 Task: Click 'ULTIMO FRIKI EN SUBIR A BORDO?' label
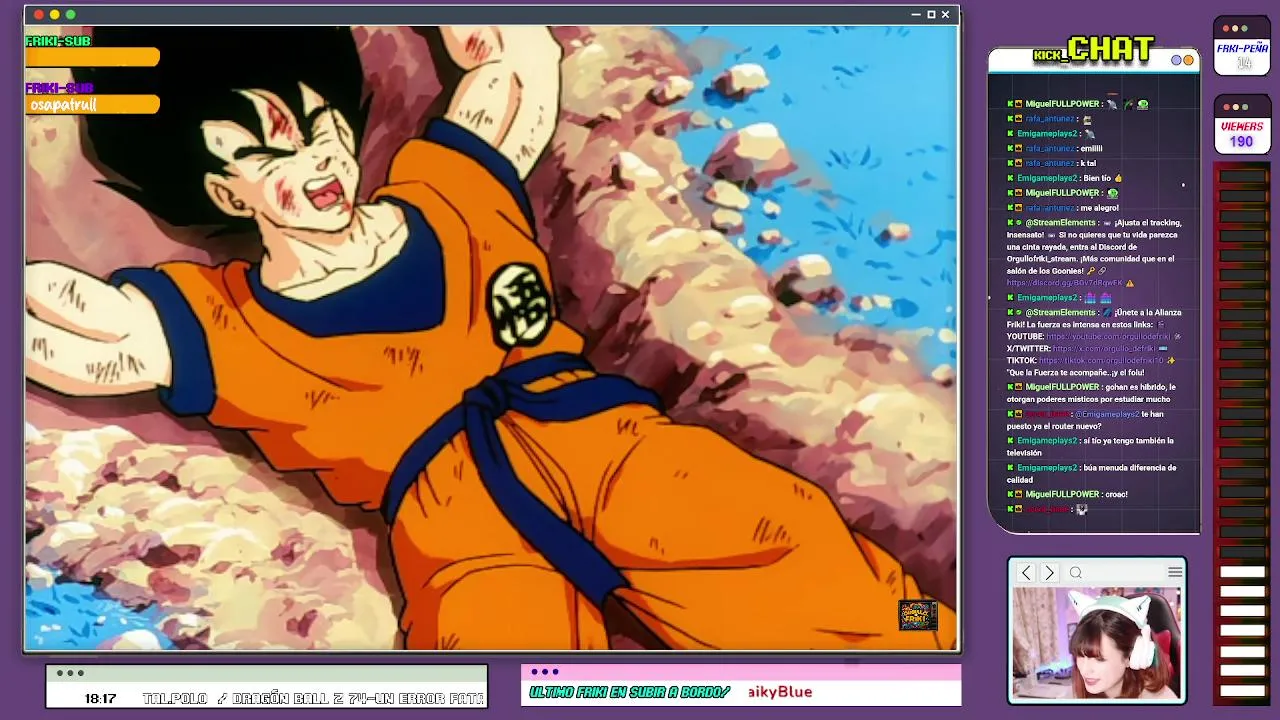(630, 692)
